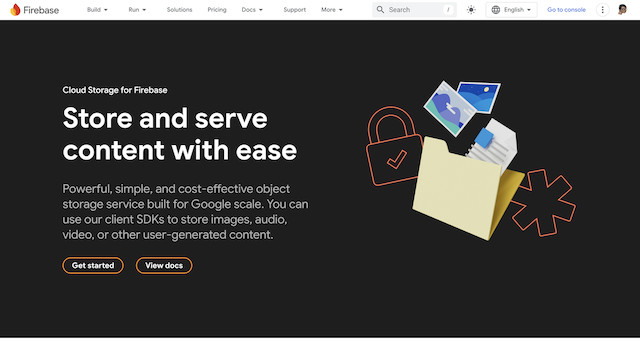Click the Firebase flame logo
The width and height of the screenshot is (640, 363).
[x=16, y=9]
